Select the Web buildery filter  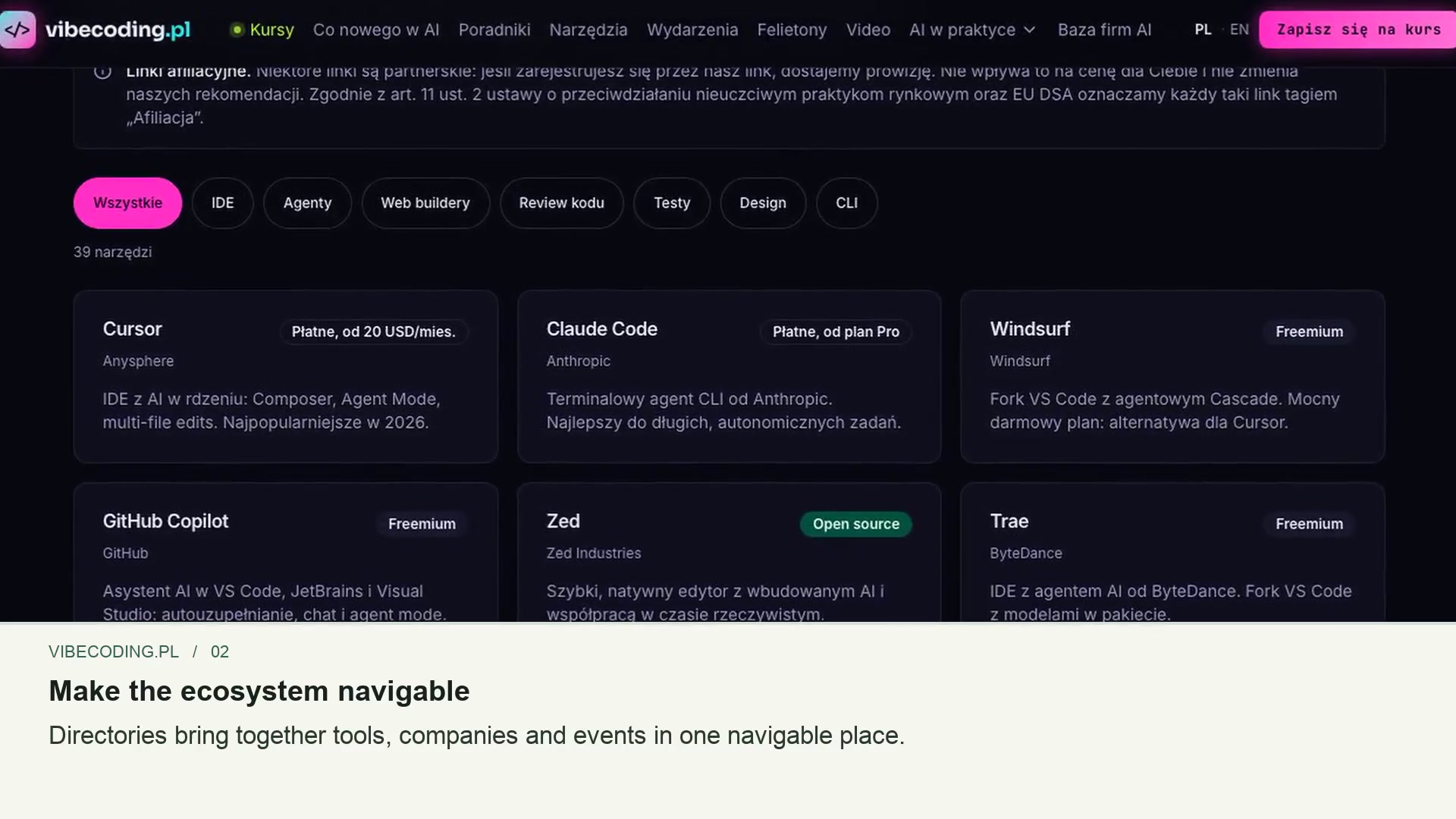coord(425,203)
